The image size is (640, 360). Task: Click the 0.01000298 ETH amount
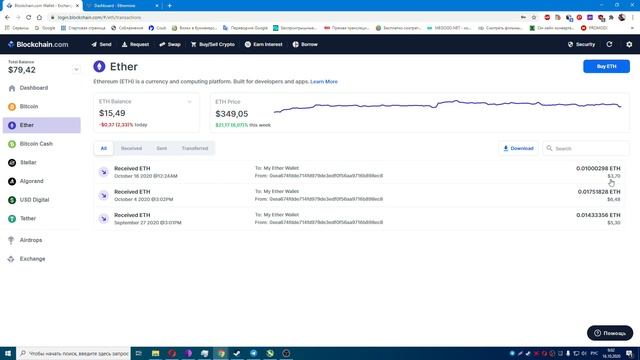(598, 168)
